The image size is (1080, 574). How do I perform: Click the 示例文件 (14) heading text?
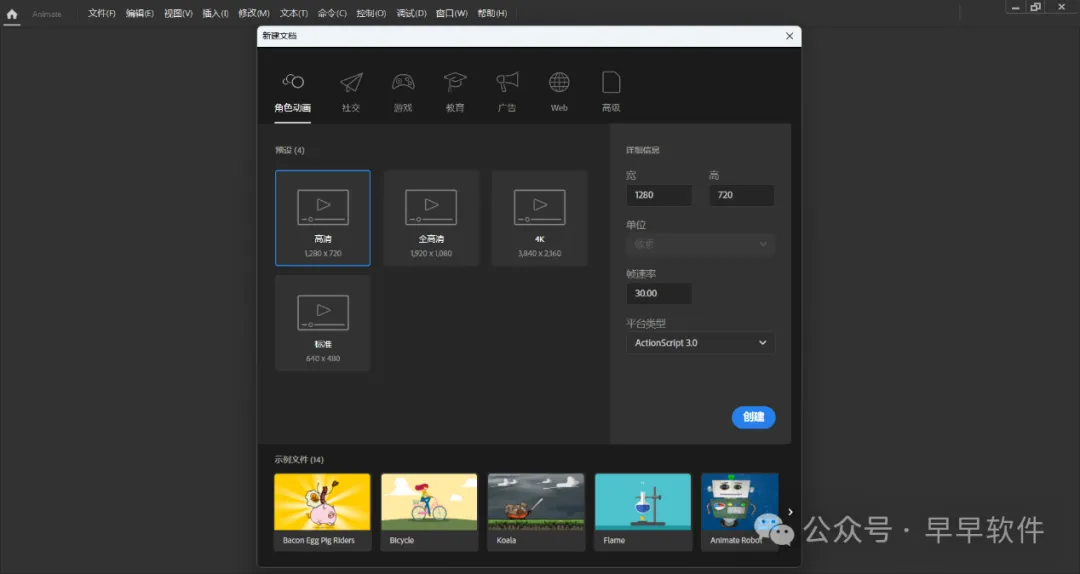click(299, 460)
